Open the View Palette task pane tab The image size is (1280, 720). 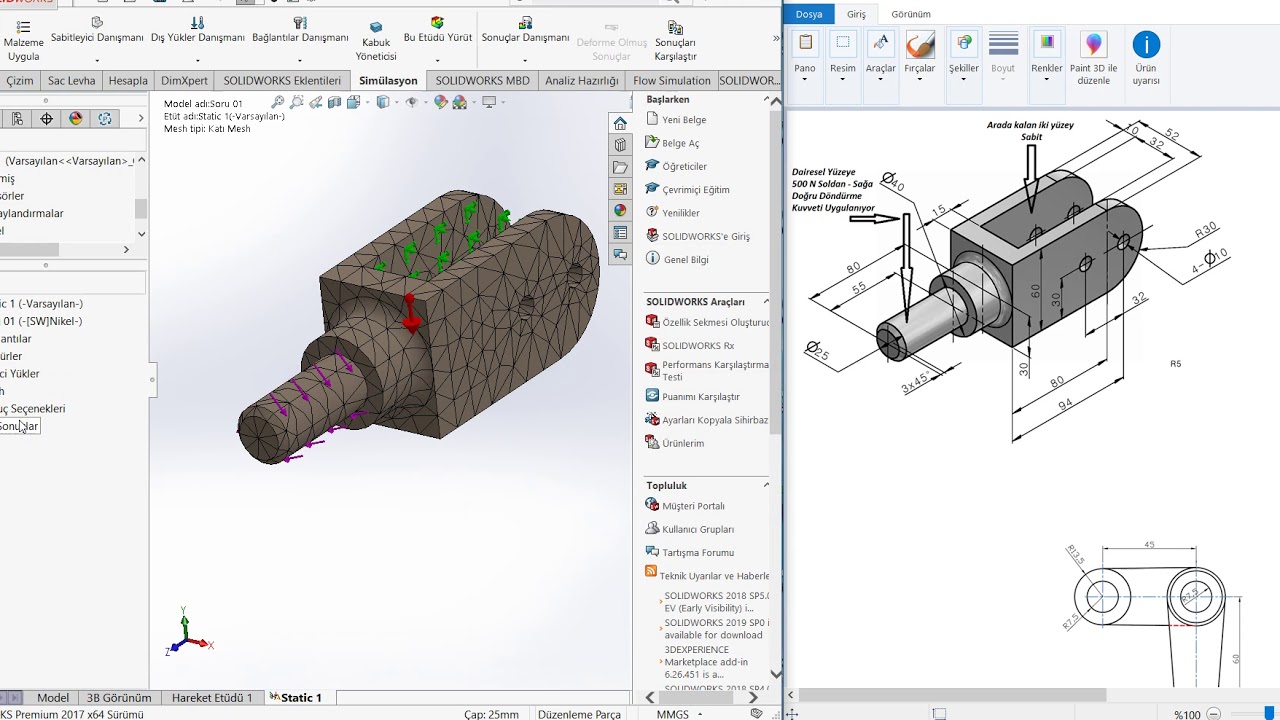pyautogui.click(x=620, y=189)
